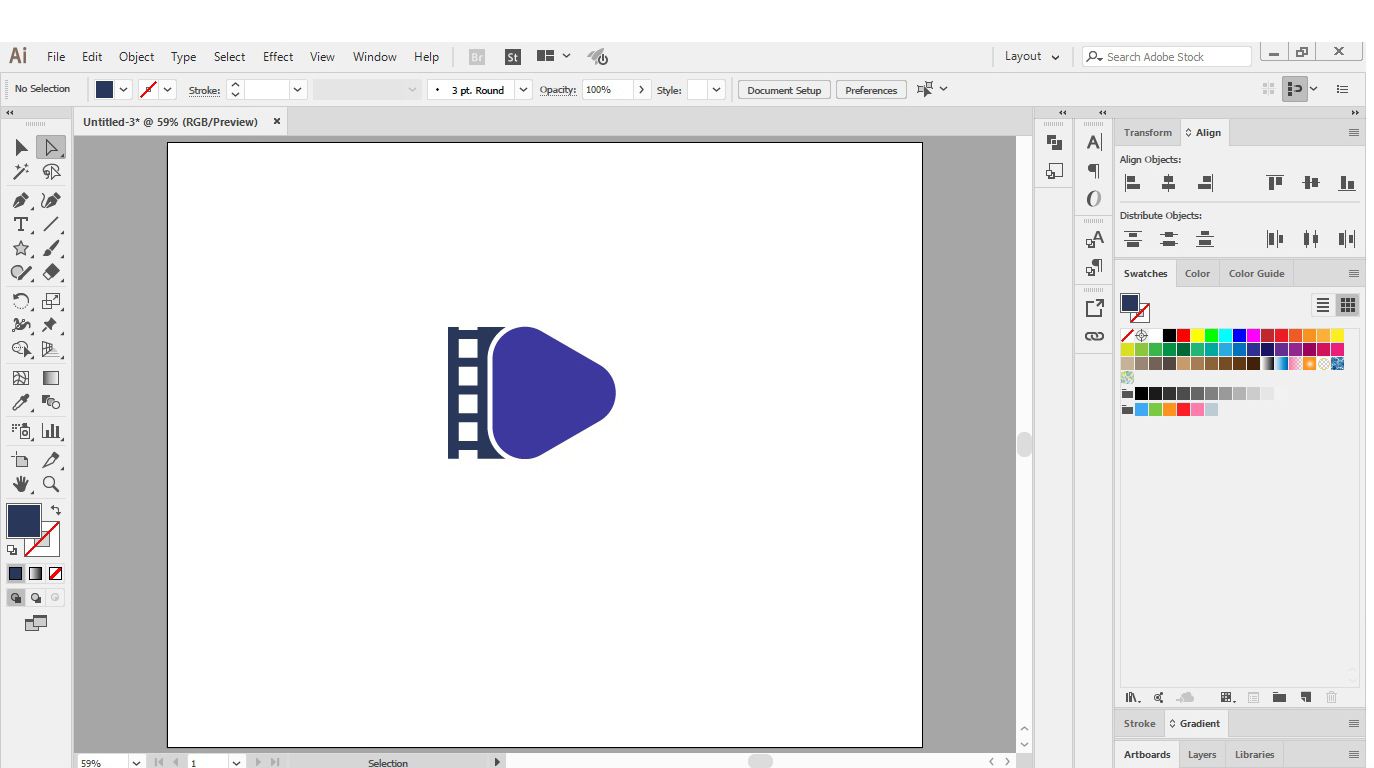The height and width of the screenshot is (768, 1374).
Task: Select the Pen tool
Action: point(21,200)
